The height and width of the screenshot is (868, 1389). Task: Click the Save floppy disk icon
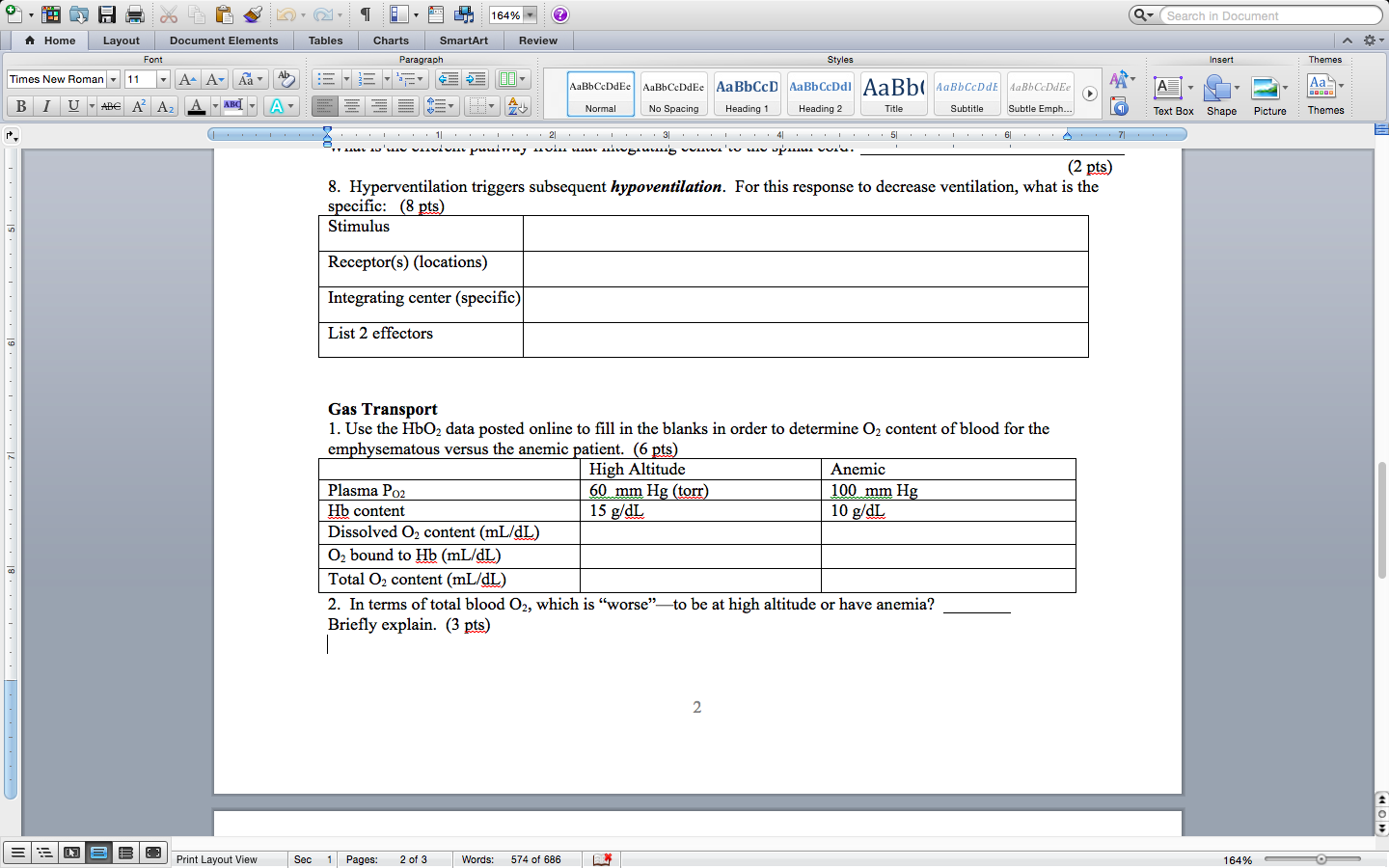[x=107, y=14]
